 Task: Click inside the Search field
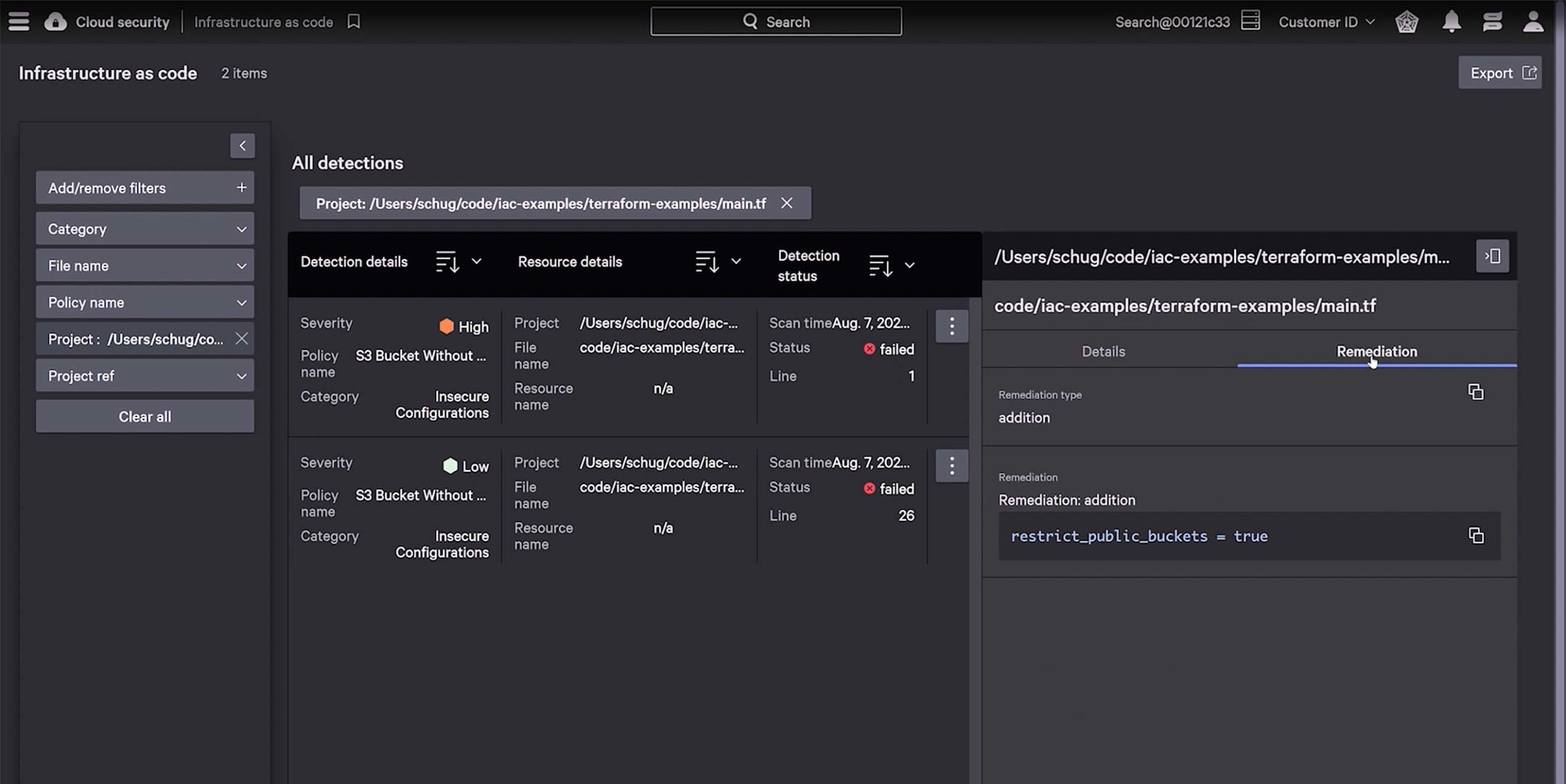pyautogui.click(x=777, y=21)
